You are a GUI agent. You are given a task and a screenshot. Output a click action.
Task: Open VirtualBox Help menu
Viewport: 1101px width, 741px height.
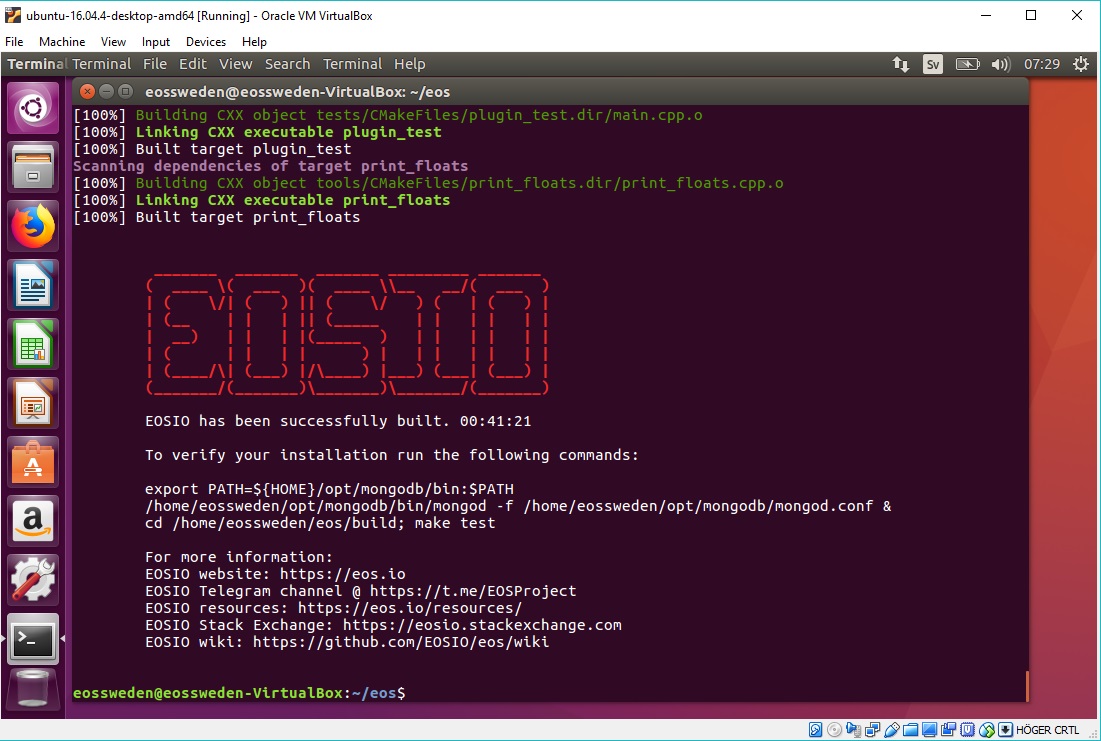254,41
